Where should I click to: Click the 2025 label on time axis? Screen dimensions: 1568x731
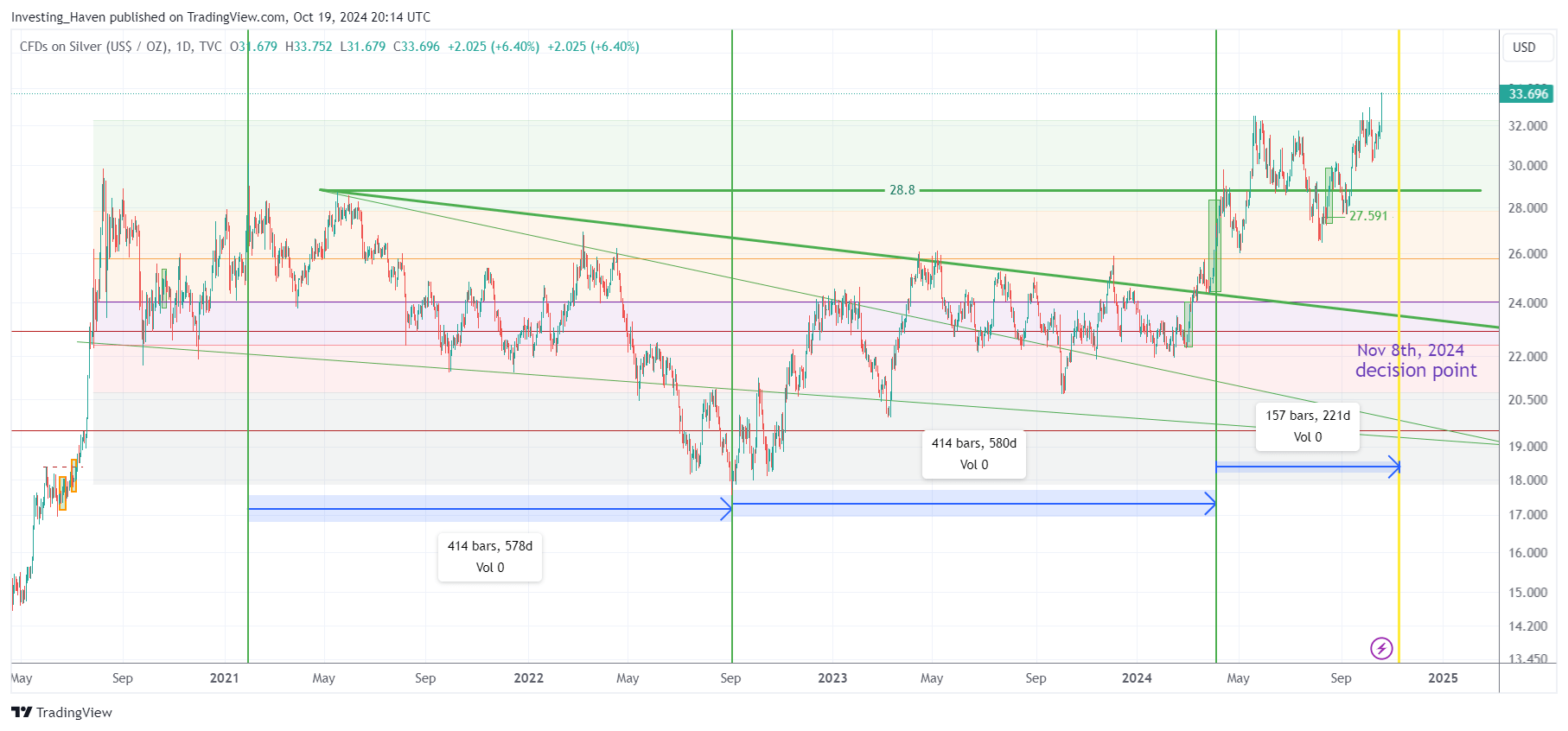pos(1443,678)
